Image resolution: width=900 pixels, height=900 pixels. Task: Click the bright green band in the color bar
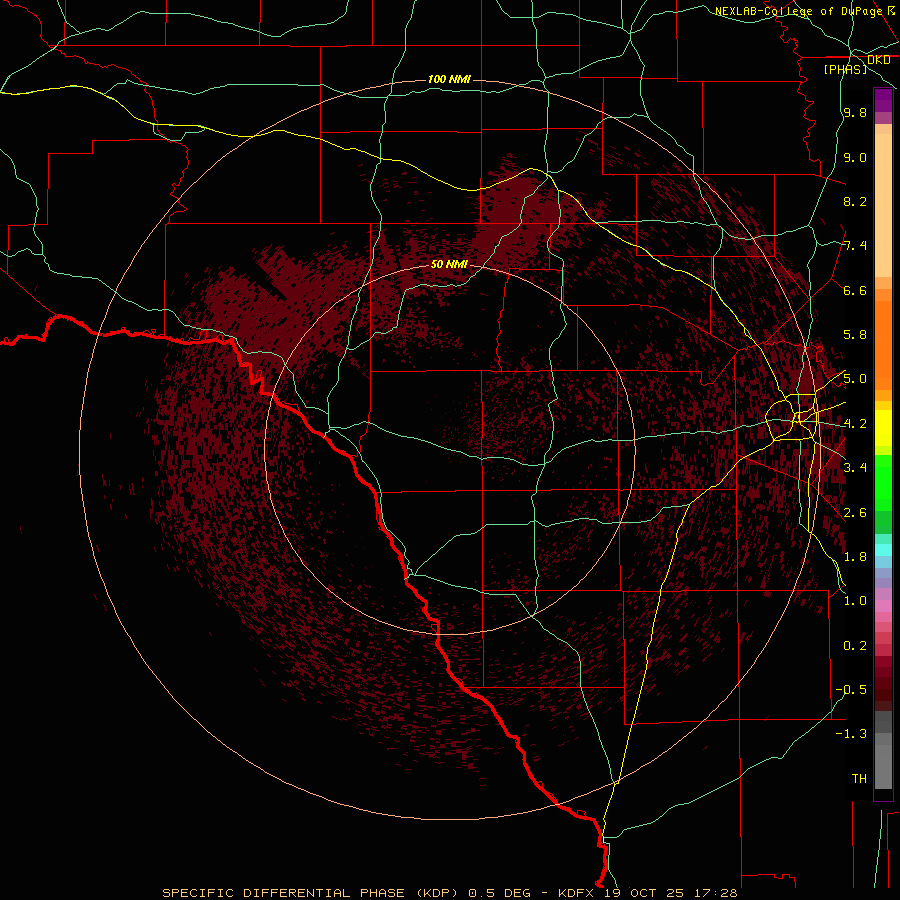pos(883,482)
